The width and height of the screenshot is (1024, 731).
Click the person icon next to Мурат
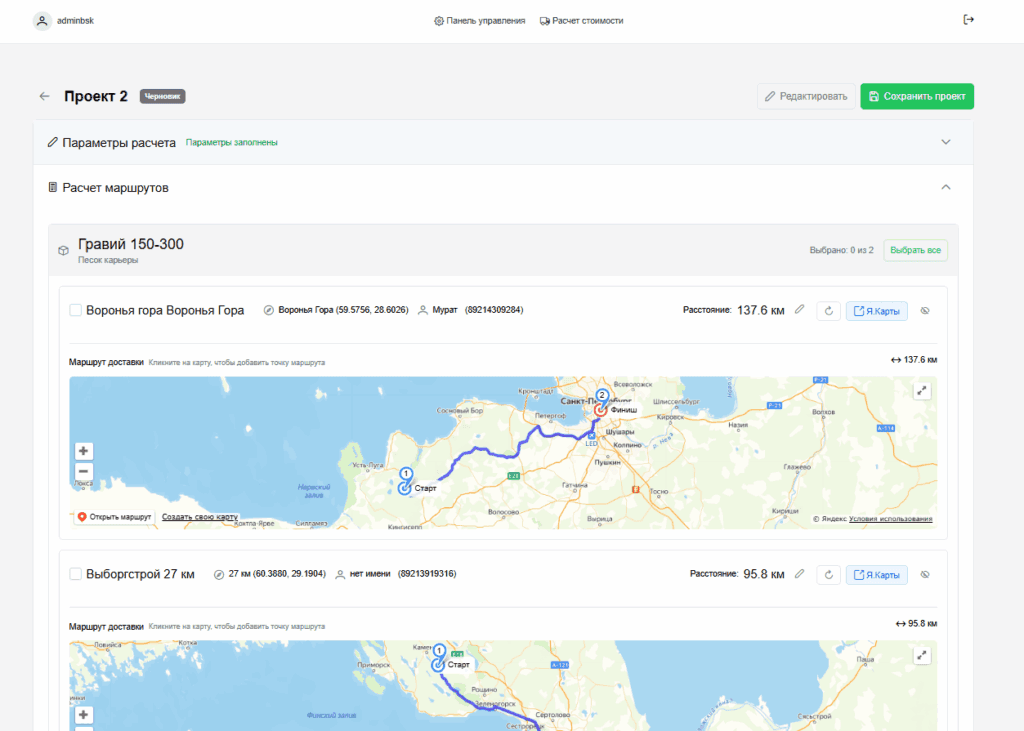(423, 310)
